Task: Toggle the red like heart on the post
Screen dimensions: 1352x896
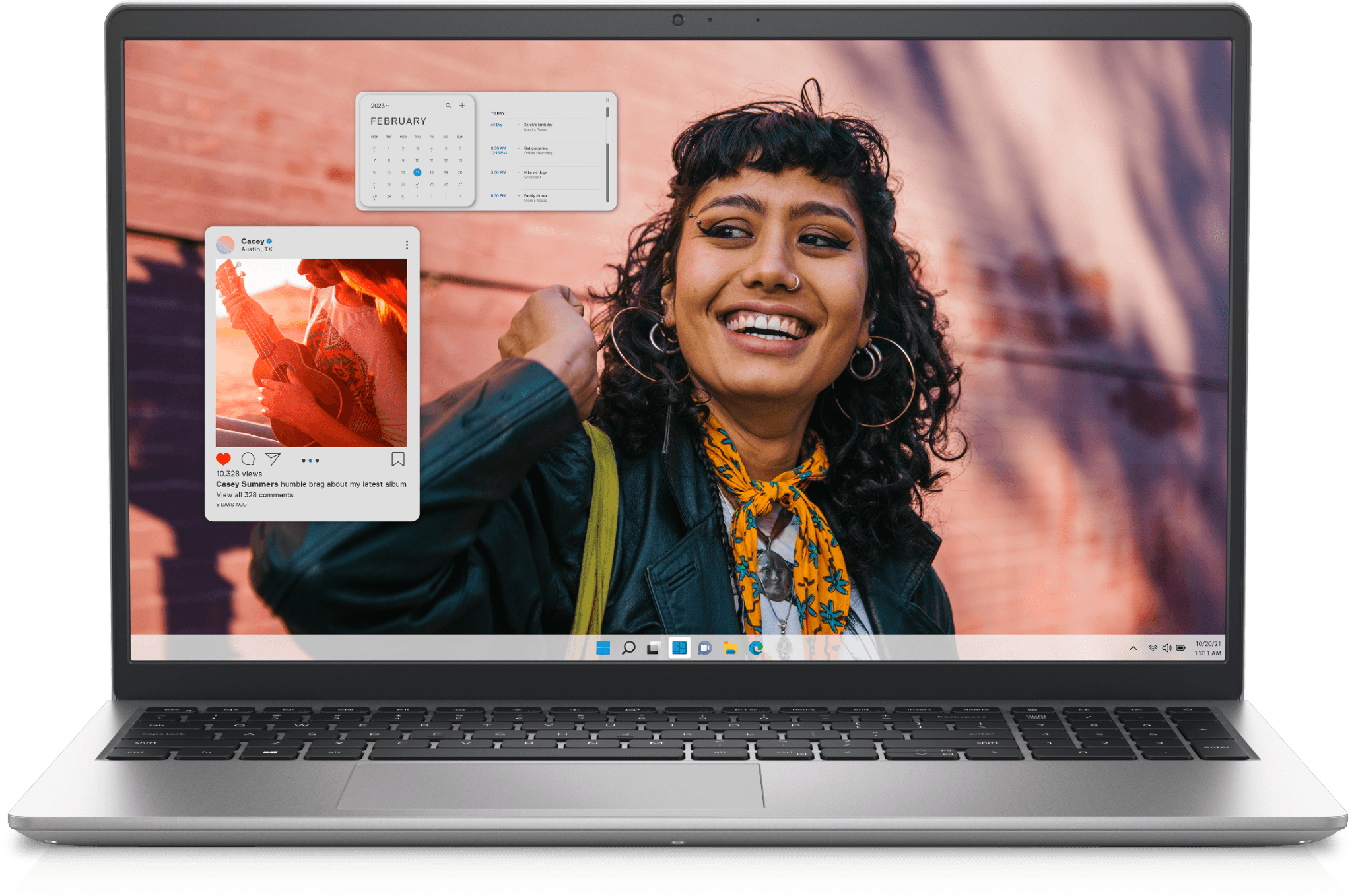Action: pyautogui.click(x=223, y=459)
